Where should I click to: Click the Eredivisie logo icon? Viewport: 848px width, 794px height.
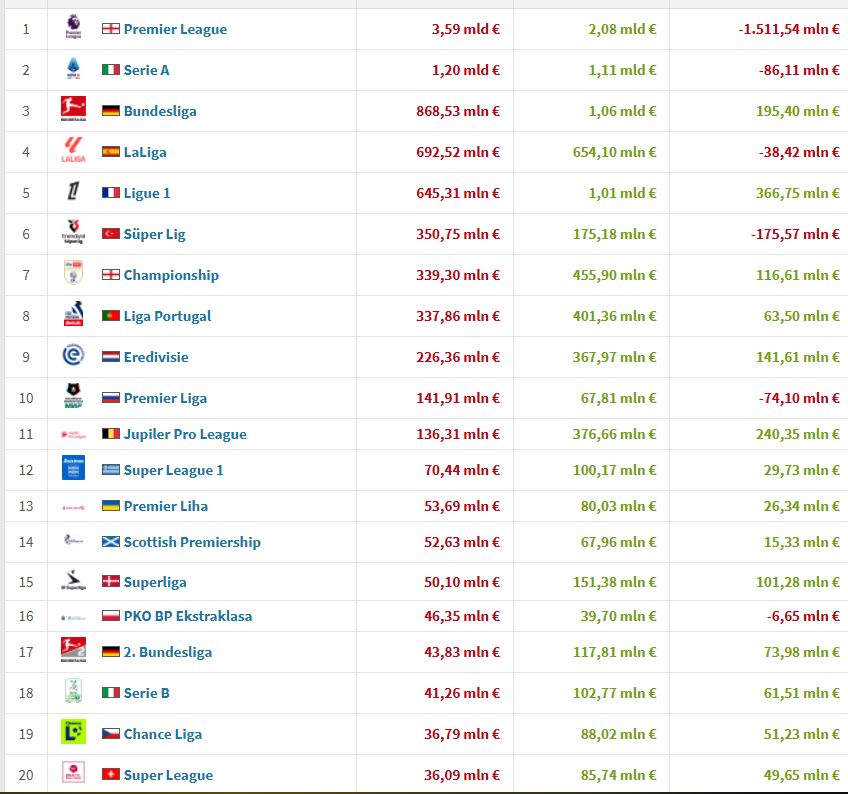point(73,356)
